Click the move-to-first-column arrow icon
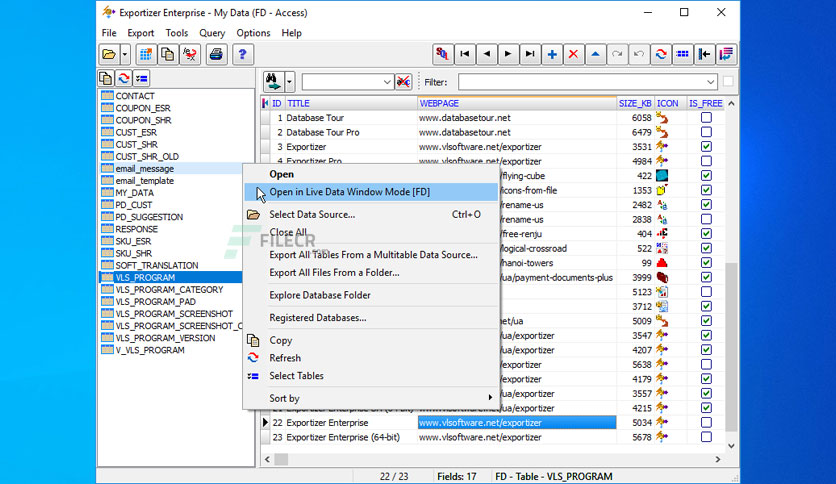Screen dimensions: 836x484 (x=704, y=54)
